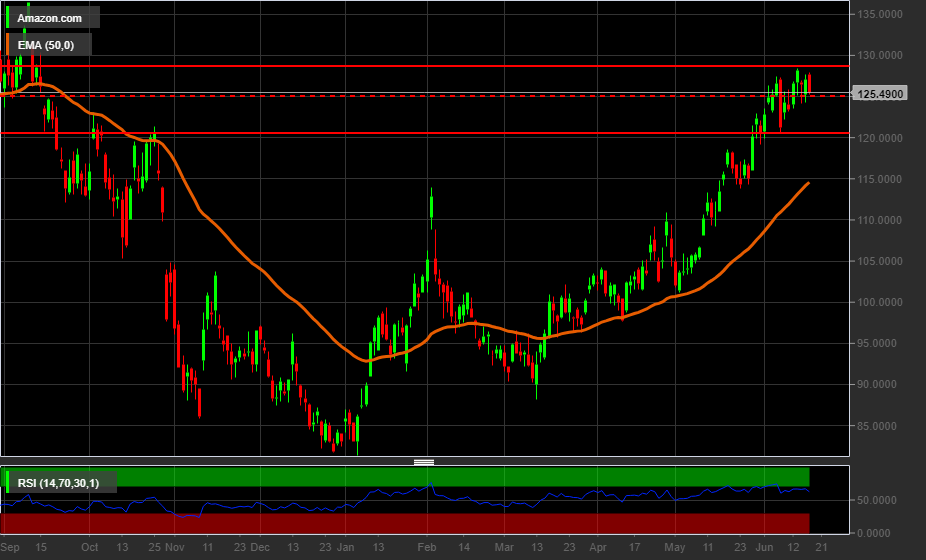Grab the divider handle above RSI panel
Image resolution: width=926 pixels, height=560 pixels.
[x=424, y=462]
